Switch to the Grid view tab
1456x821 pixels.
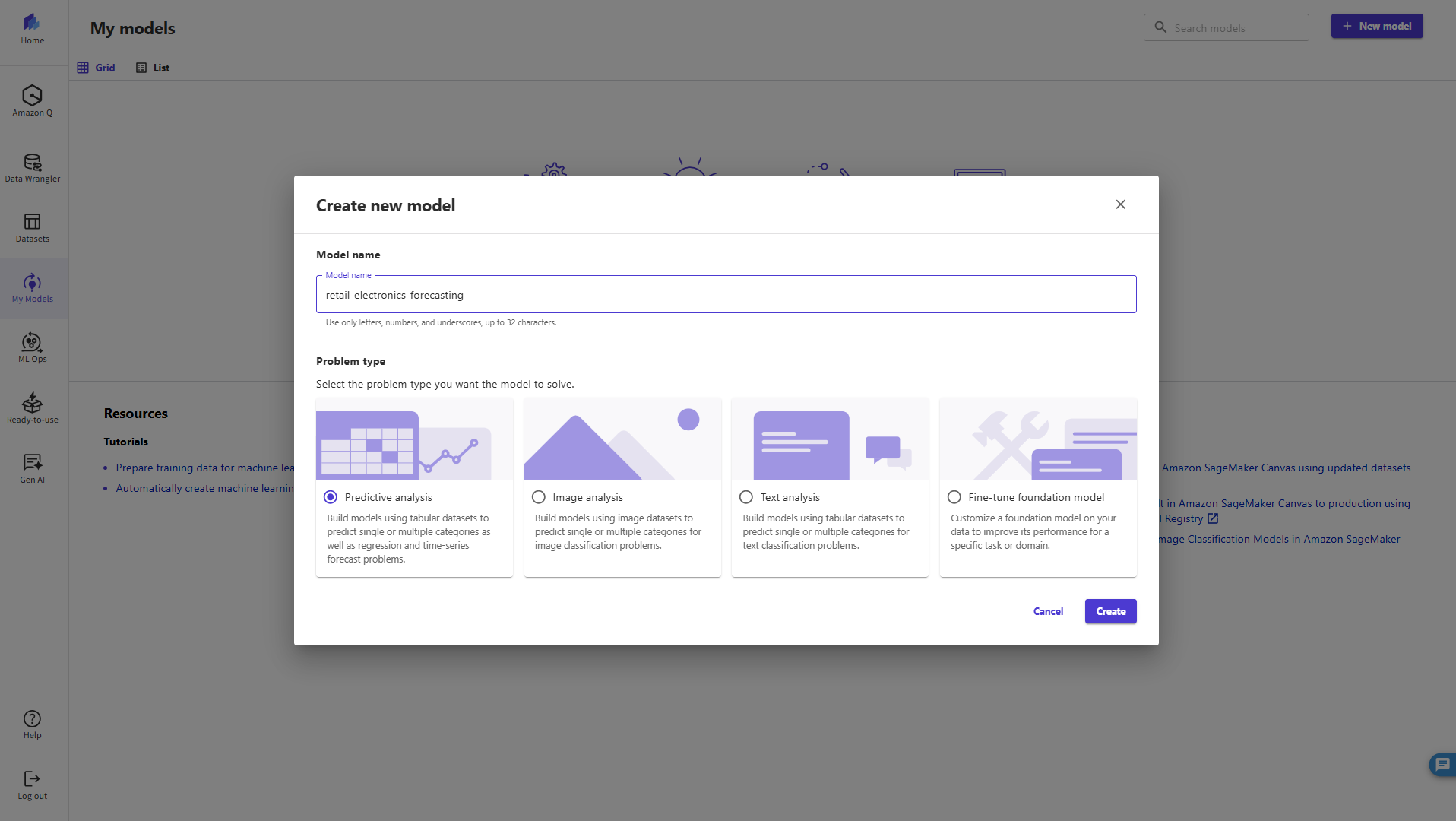click(x=97, y=68)
